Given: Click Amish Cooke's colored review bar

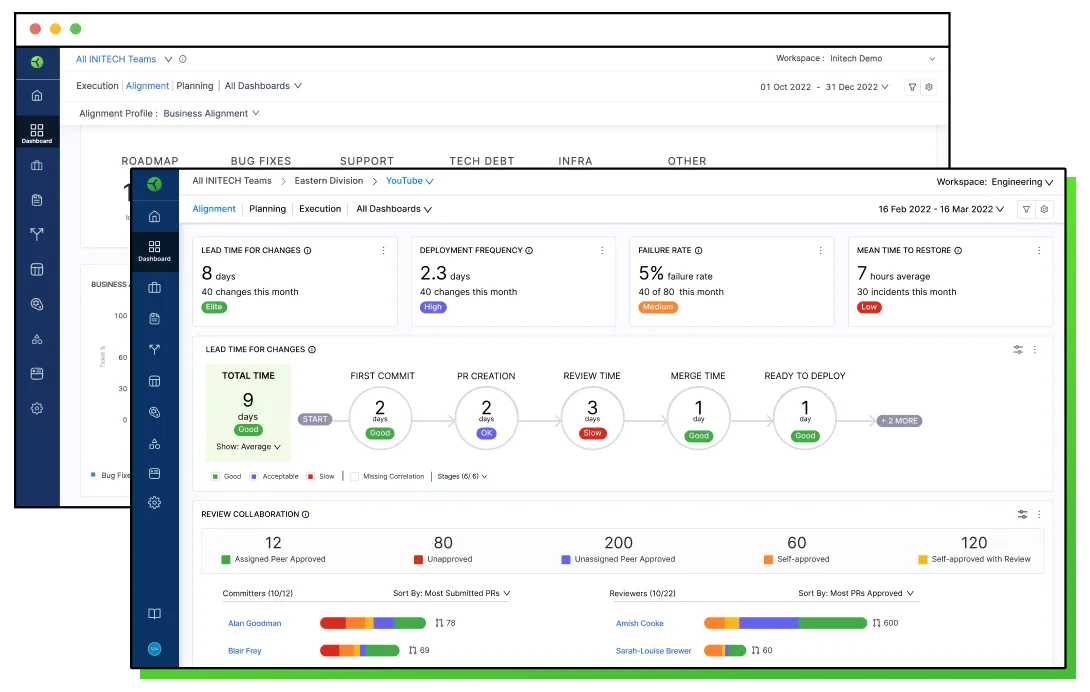Looking at the screenshot, I should [785, 623].
